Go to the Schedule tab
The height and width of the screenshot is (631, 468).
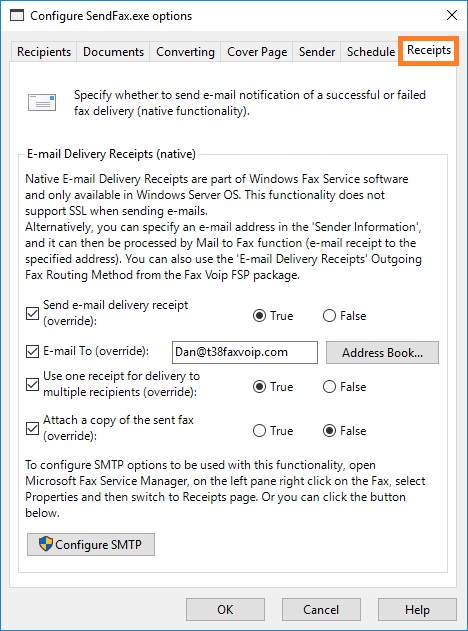click(x=370, y=52)
